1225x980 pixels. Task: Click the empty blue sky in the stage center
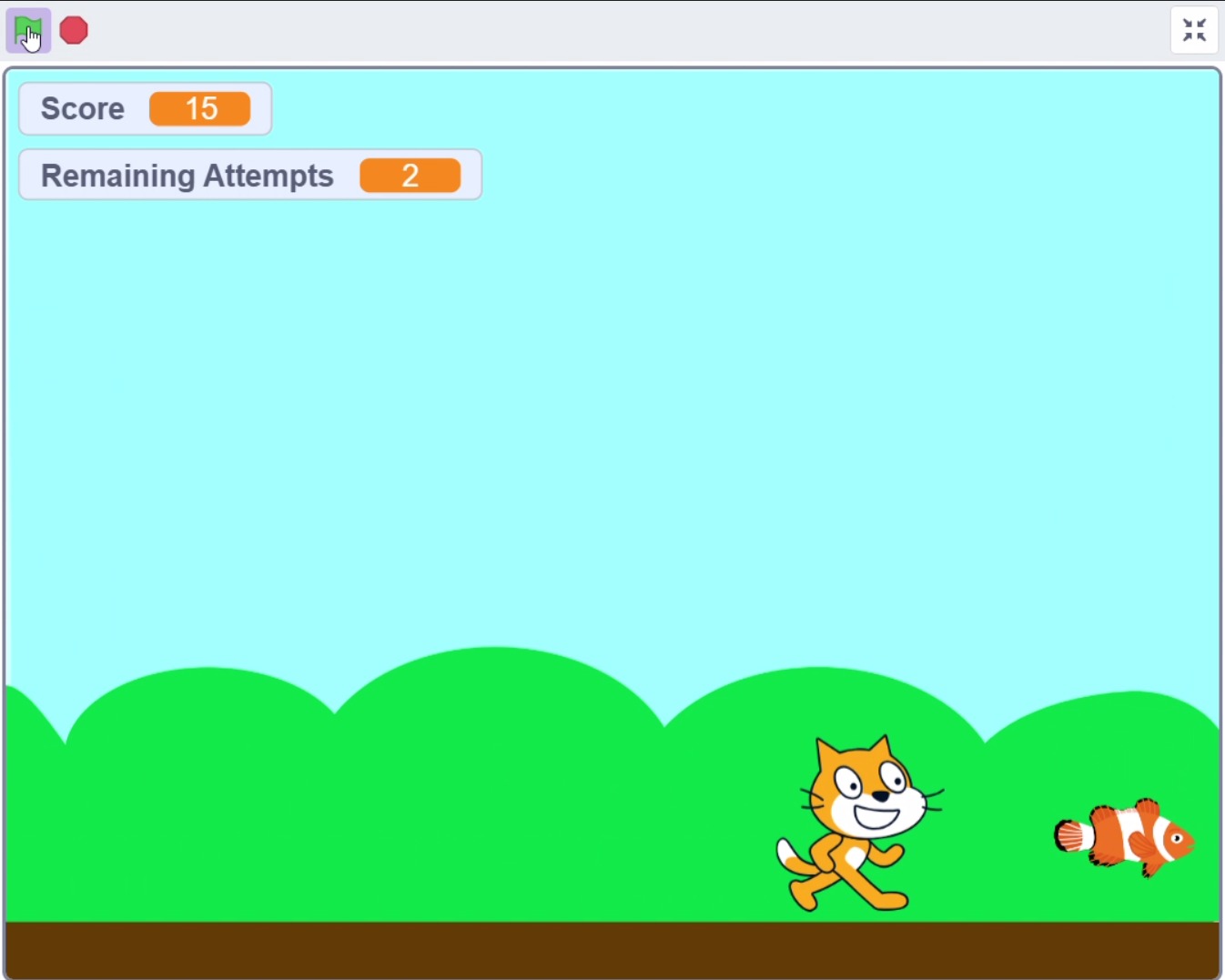tap(612, 409)
